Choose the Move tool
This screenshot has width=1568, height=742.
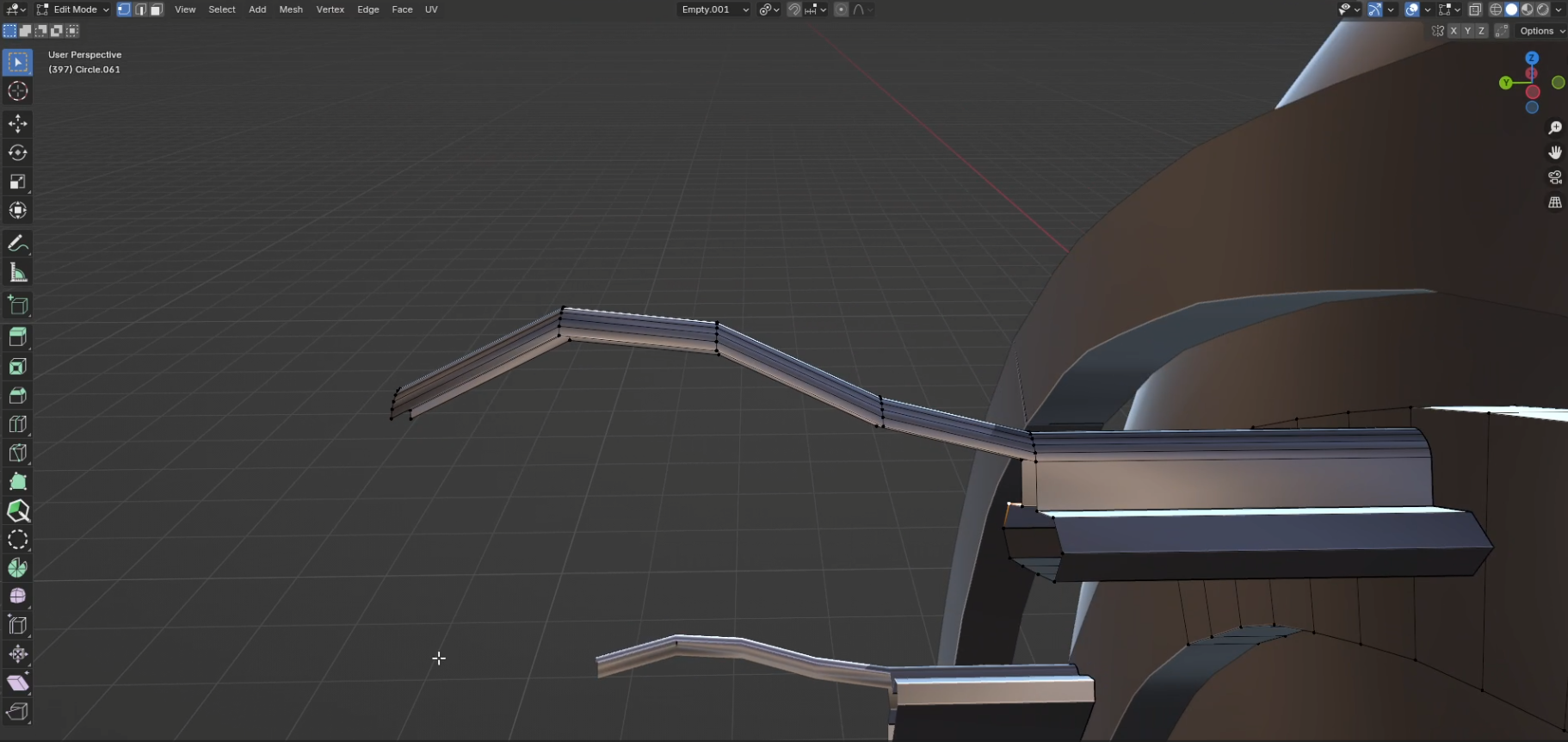pyautogui.click(x=18, y=124)
